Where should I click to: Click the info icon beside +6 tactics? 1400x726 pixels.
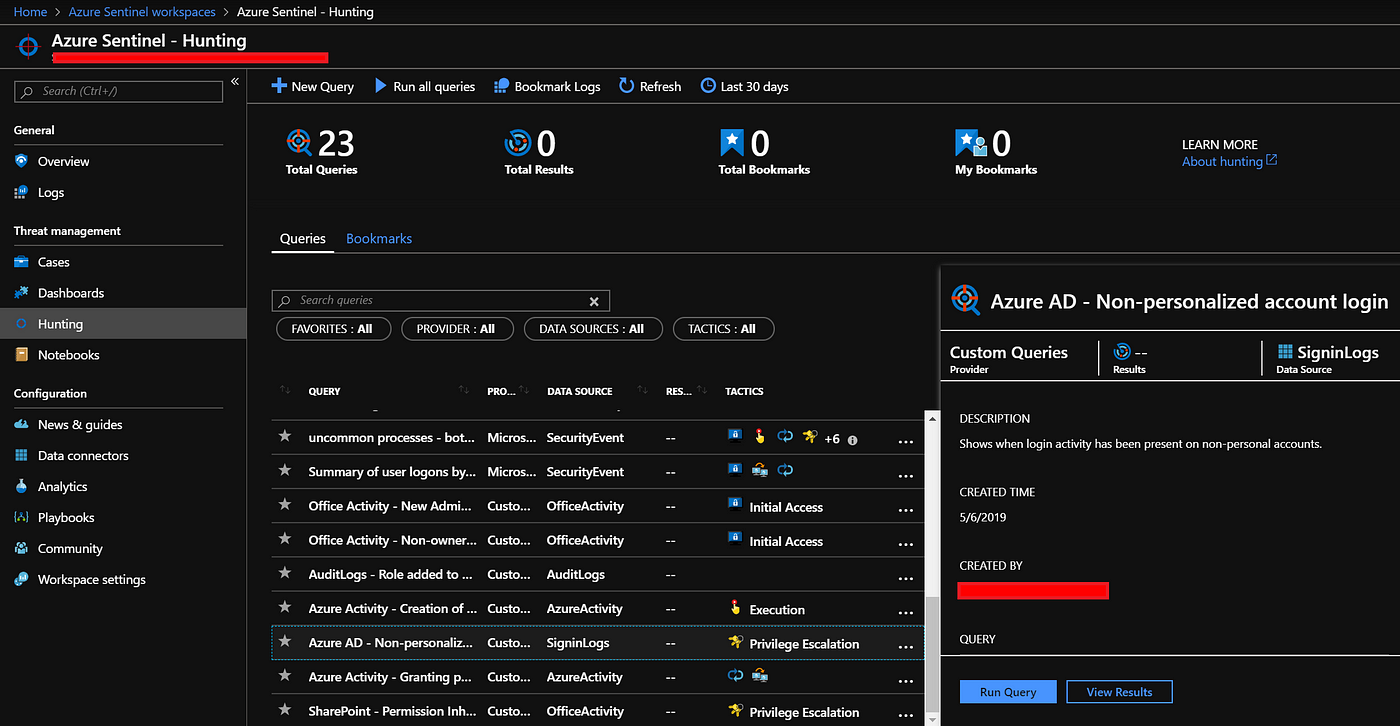(x=852, y=438)
